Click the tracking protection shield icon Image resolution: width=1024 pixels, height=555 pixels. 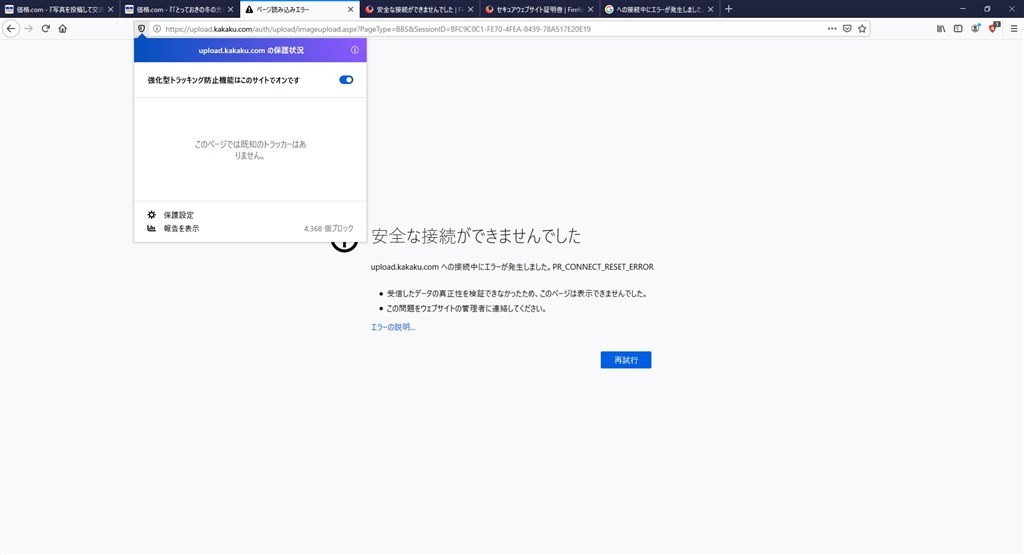pyautogui.click(x=141, y=29)
